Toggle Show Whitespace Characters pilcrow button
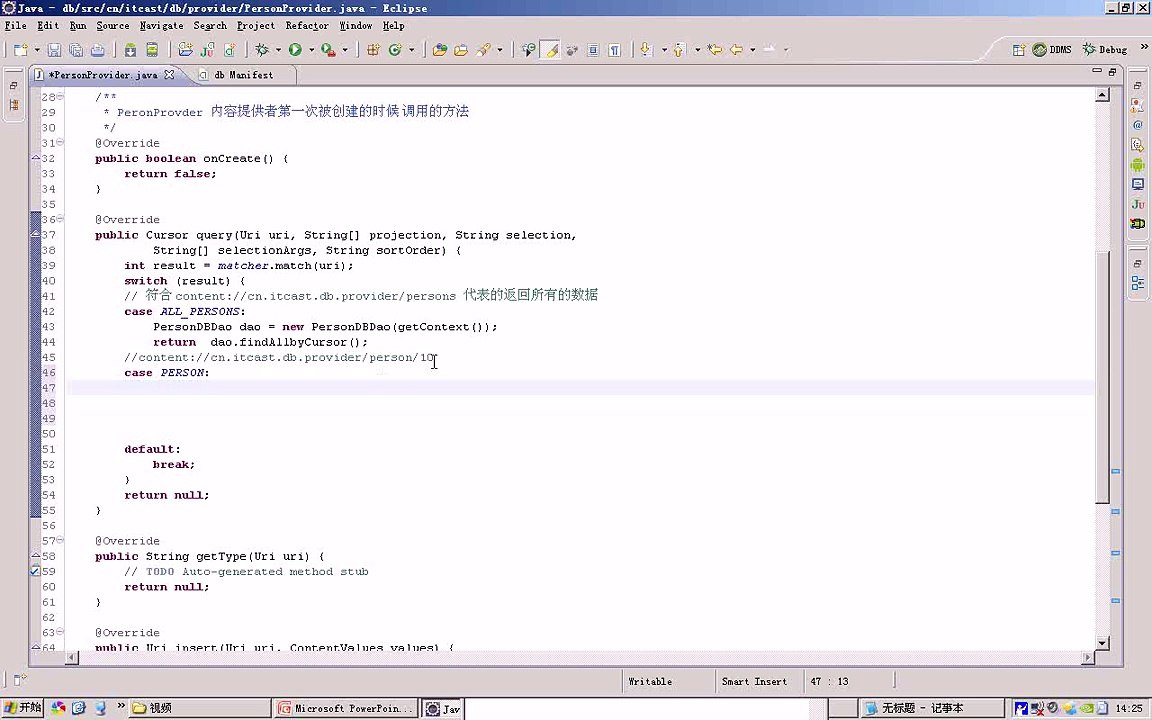Viewport: 1152px width, 720px height. tap(615, 50)
